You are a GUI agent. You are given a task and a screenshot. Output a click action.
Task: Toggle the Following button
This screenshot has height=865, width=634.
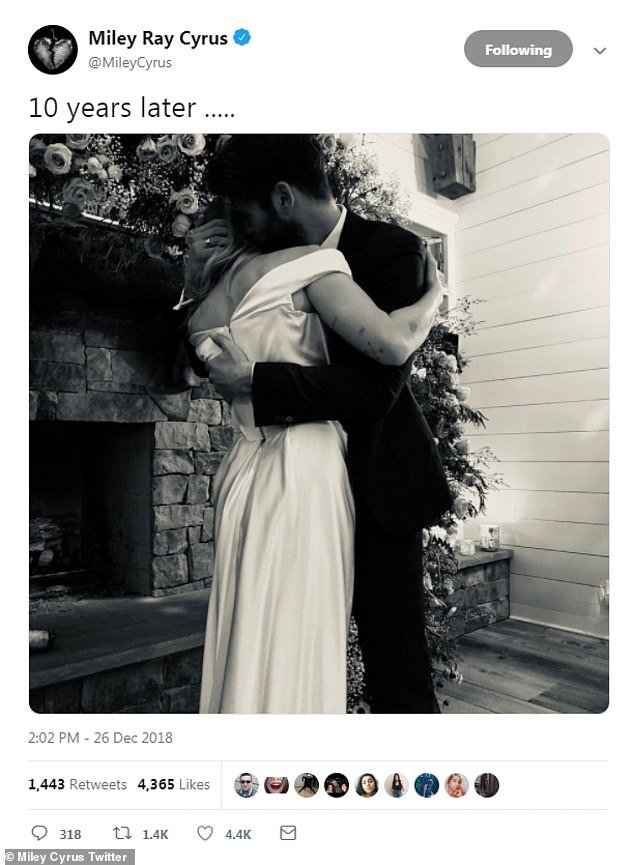[x=518, y=49]
